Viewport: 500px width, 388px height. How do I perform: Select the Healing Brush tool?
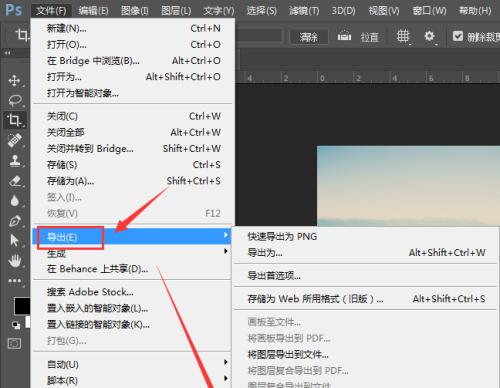14,140
